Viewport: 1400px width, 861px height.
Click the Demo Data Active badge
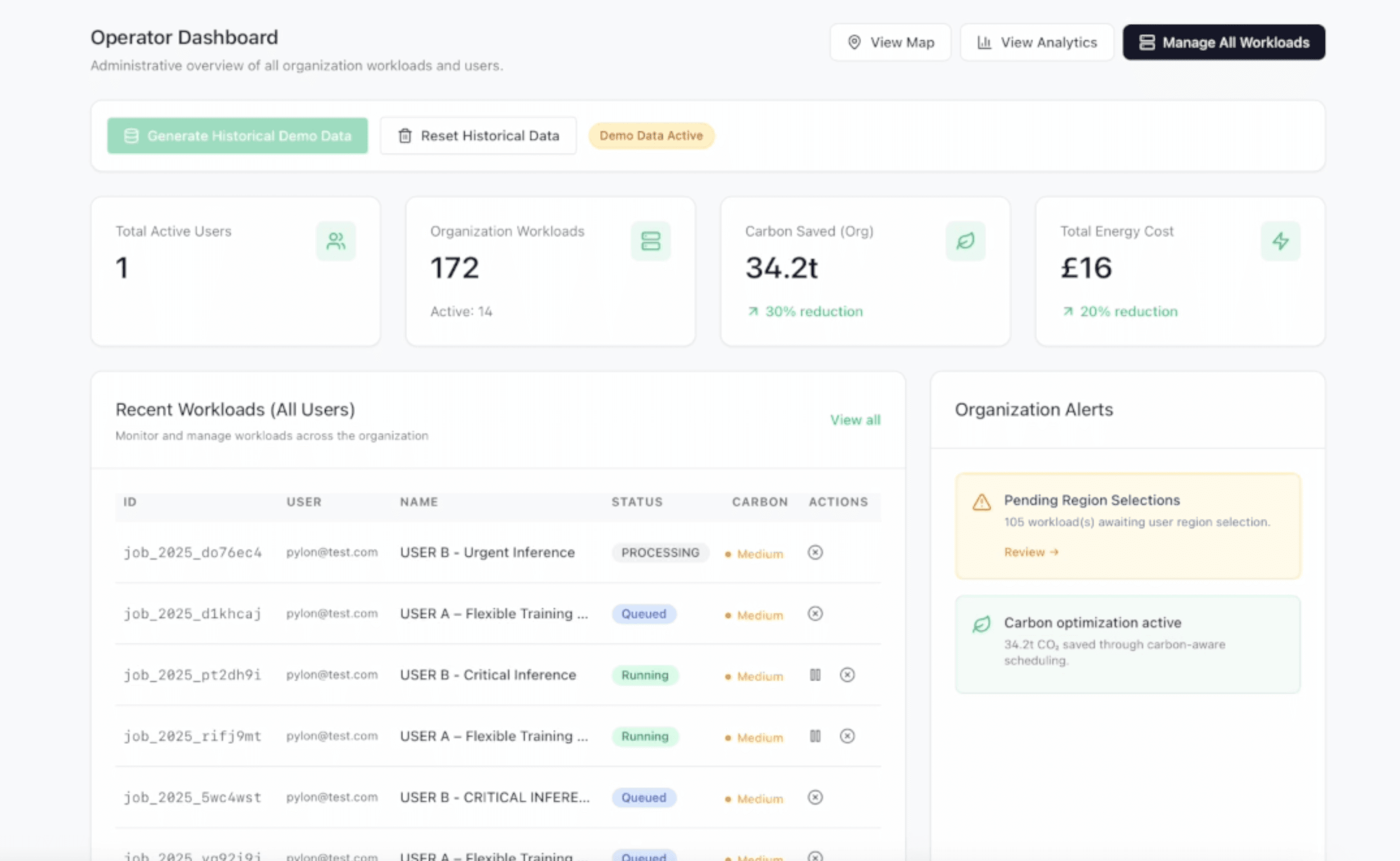coord(651,135)
